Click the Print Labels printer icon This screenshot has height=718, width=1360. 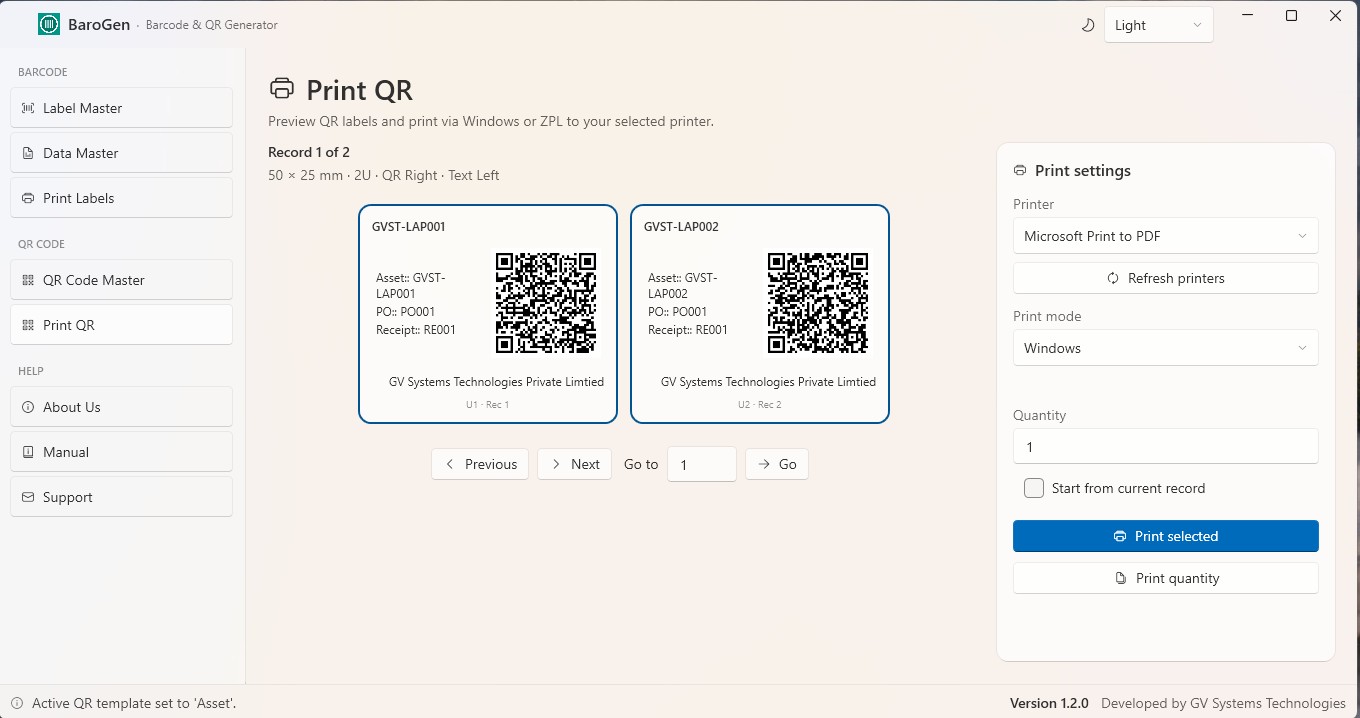click(x=28, y=198)
